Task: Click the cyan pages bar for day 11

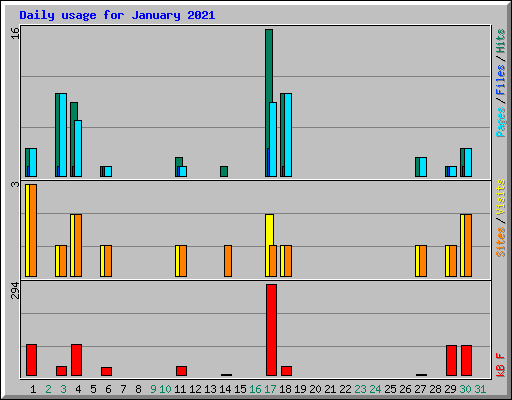Action: 183,171
